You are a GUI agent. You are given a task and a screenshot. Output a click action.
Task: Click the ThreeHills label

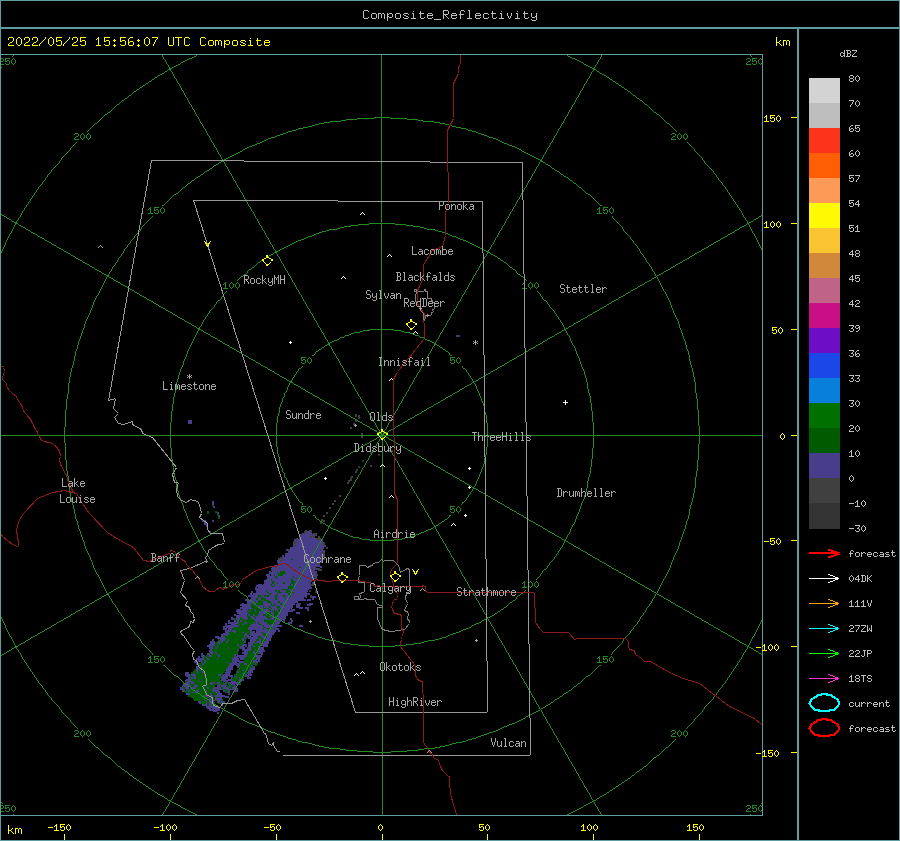[x=502, y=437]
